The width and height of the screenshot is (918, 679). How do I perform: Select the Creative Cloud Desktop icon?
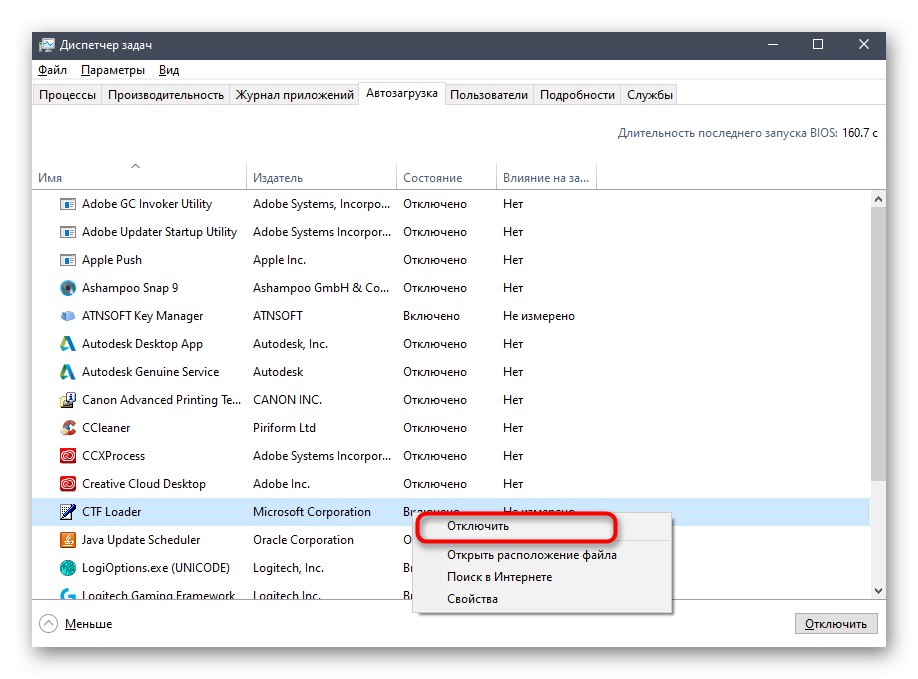[68, 484]
